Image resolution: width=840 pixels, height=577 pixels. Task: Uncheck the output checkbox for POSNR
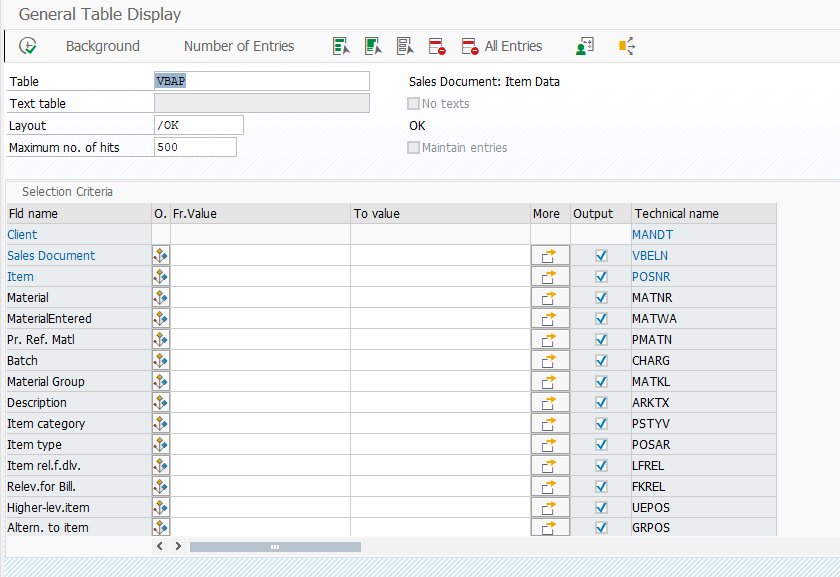click(x=601, y=276)
